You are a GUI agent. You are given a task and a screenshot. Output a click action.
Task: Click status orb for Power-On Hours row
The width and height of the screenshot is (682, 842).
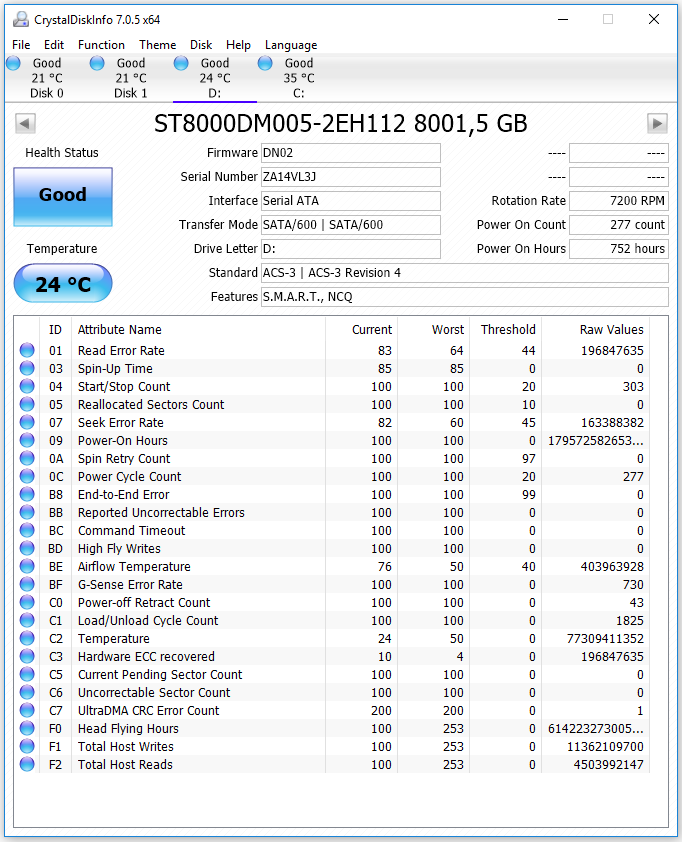(27, 440)
